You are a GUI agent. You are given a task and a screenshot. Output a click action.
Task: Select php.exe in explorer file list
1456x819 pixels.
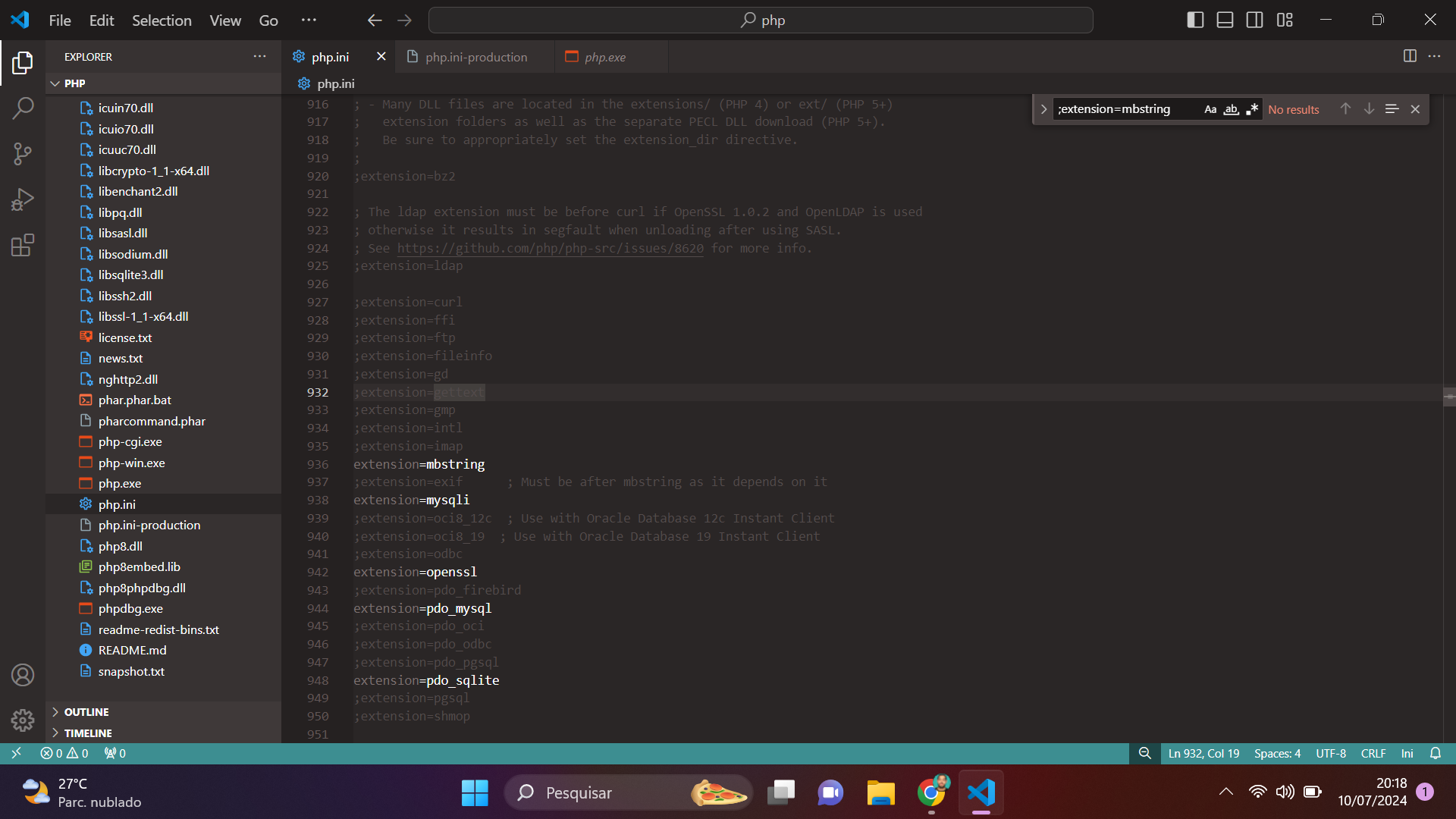tap(163, 483)
